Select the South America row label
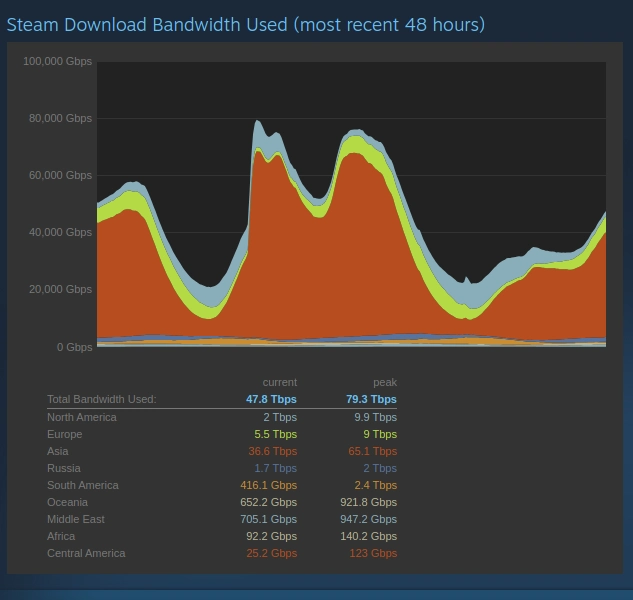Screen dimensions: 633x600 click(x=83, y=485)
